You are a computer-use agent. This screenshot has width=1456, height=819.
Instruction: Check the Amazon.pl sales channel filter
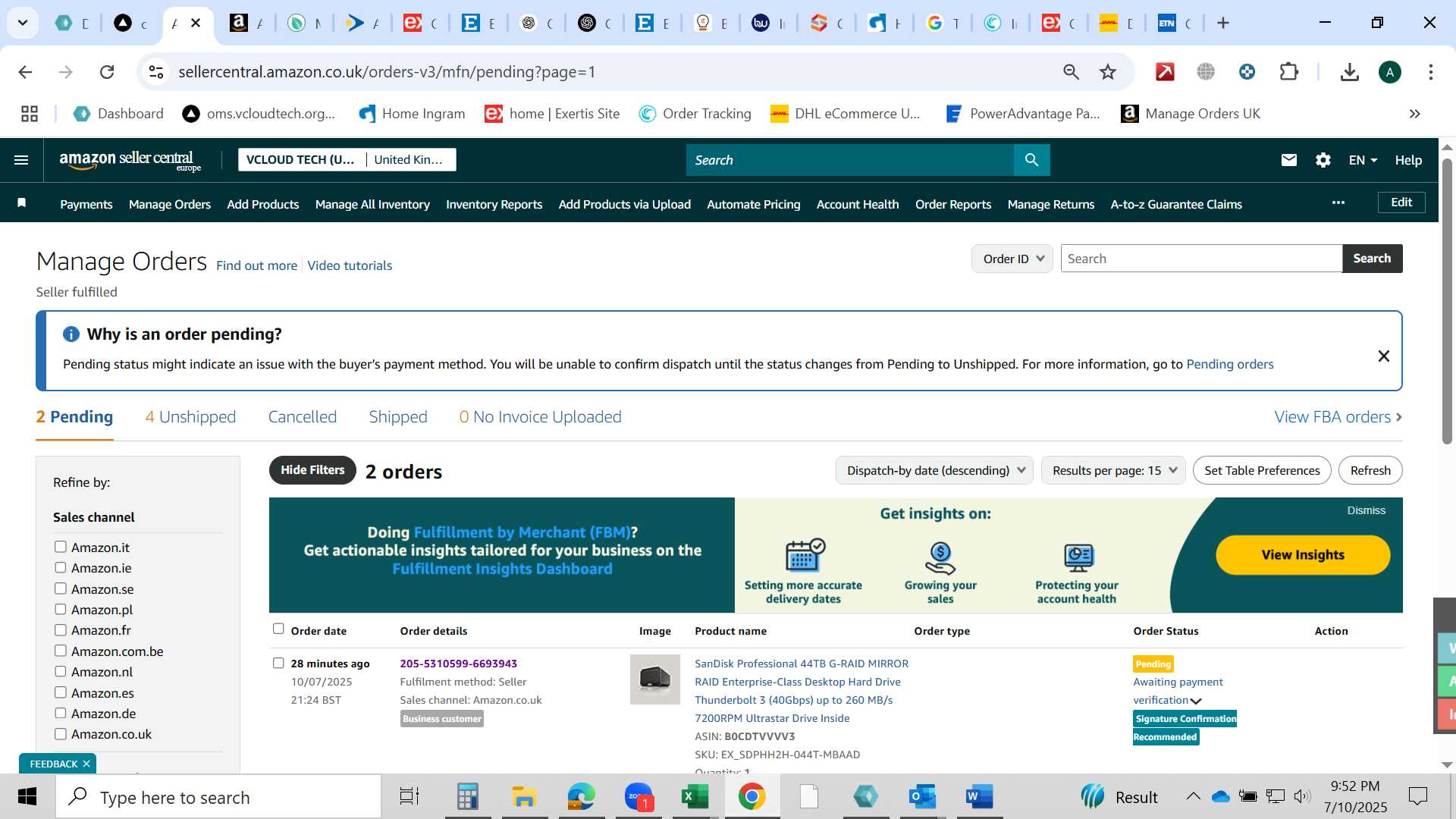pos(61,609)
